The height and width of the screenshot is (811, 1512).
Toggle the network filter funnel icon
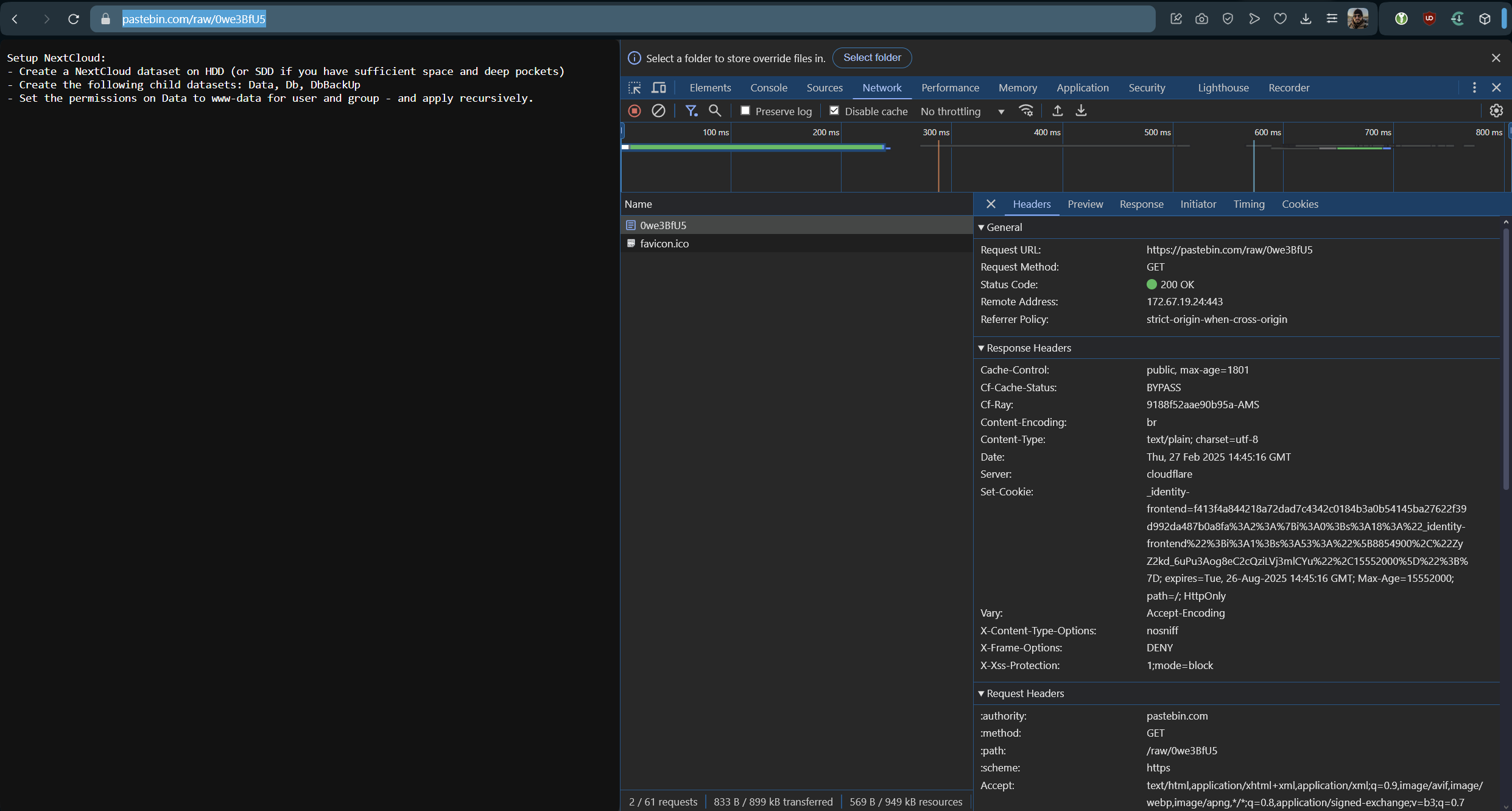tap(691, 111)
